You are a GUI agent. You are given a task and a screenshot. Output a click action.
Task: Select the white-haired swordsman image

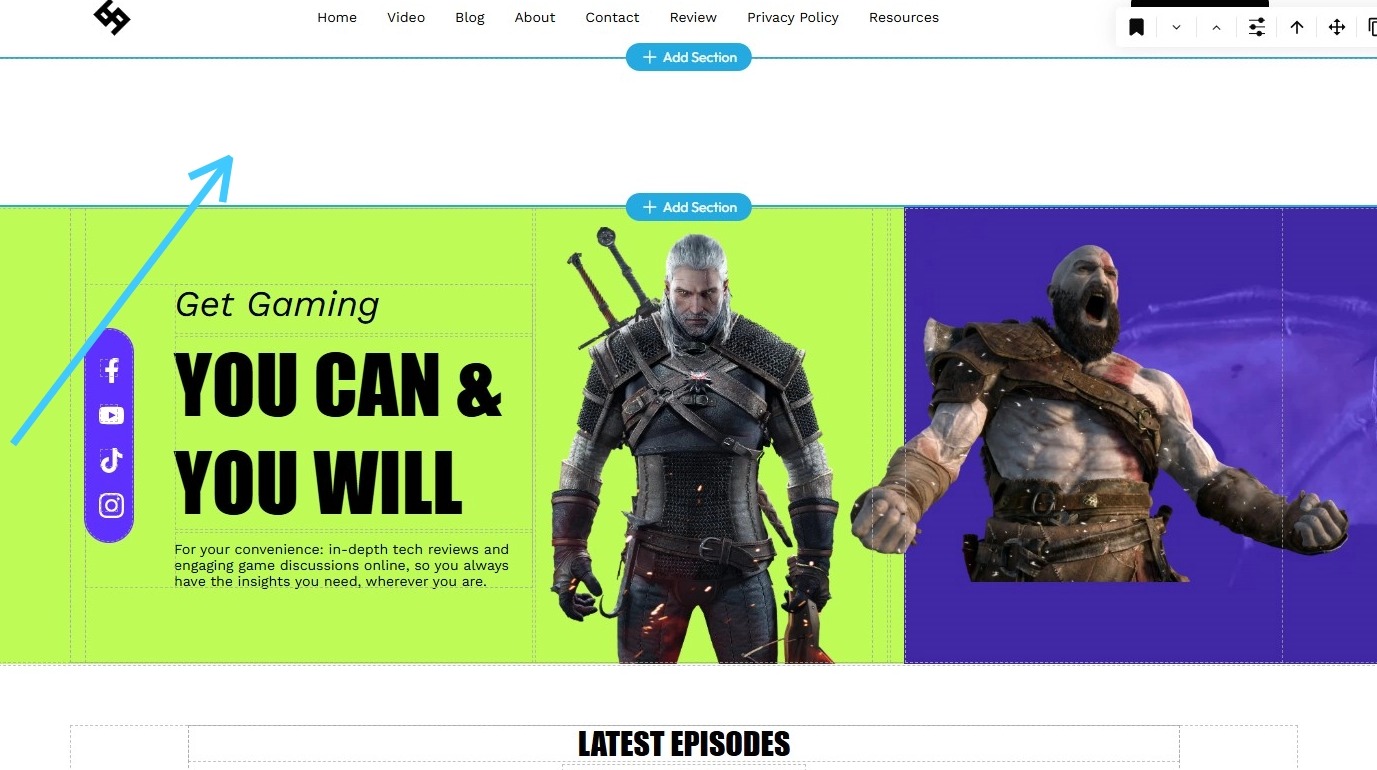(697, 445)
